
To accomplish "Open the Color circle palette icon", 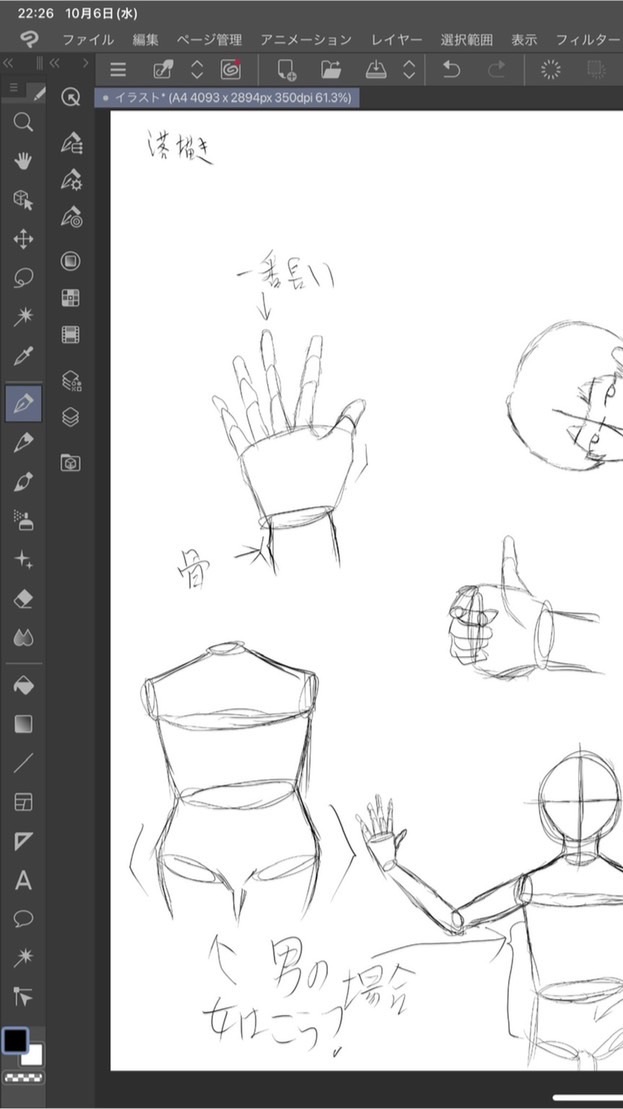I will [x=71, y=261].
